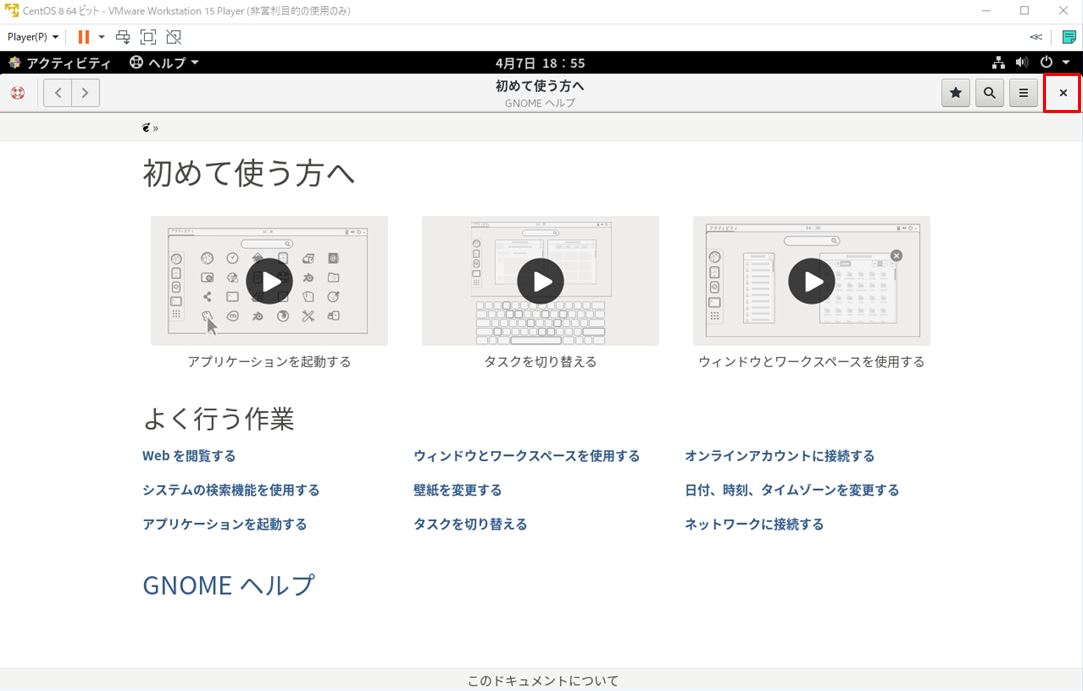The image size is (1083, 691).
Task: Open the large GNOME ヘルプ heading link
Action: (229, 585)
